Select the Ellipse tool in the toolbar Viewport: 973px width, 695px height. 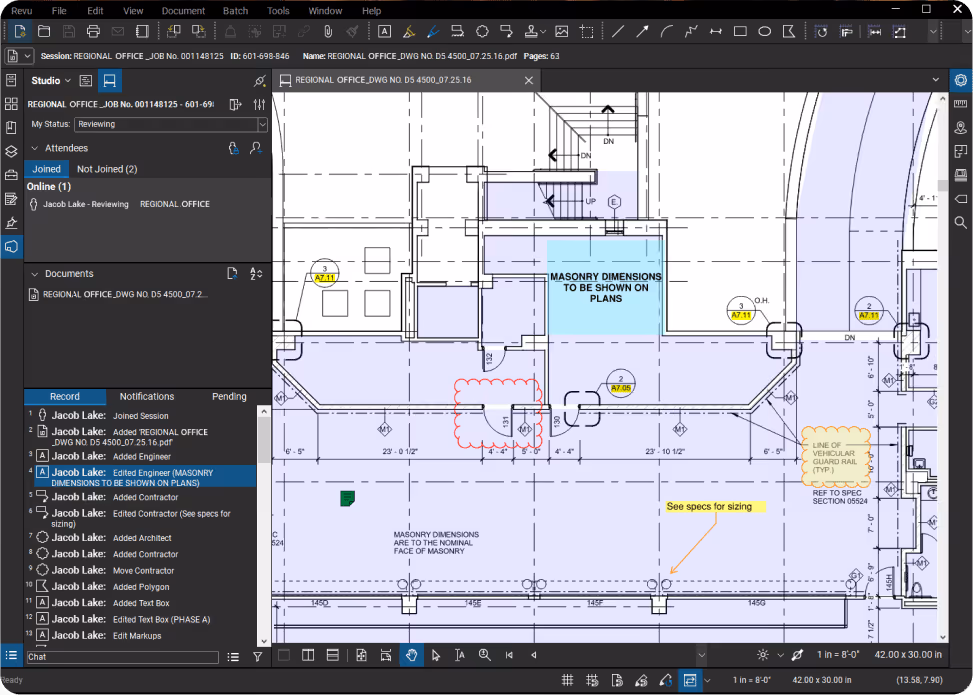pyautogui.click(x=765, y=31)
